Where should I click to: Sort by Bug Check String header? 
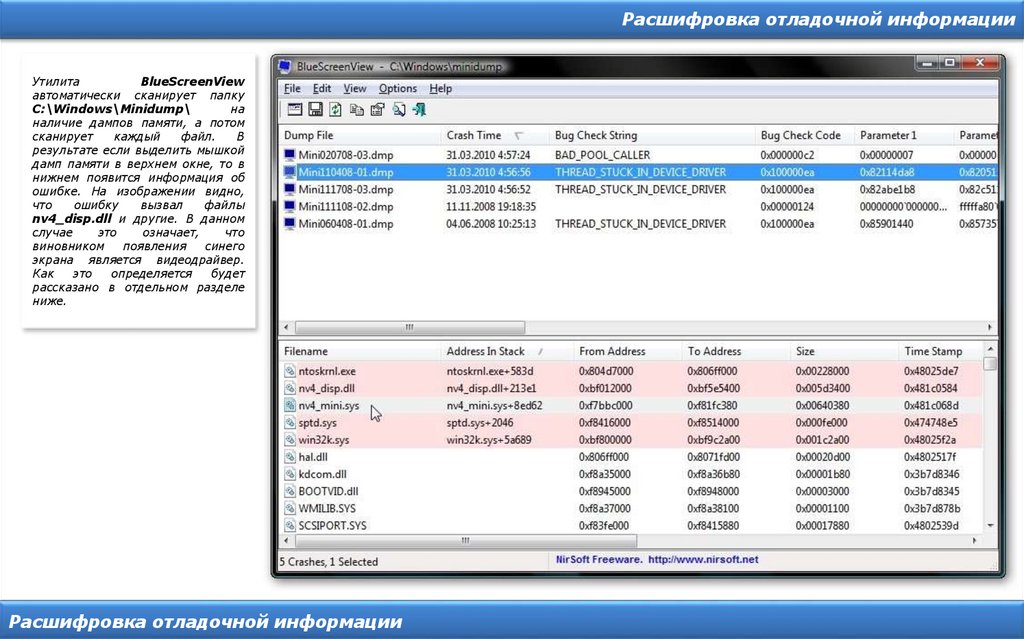pyautogui.click(x=596, y=135)
